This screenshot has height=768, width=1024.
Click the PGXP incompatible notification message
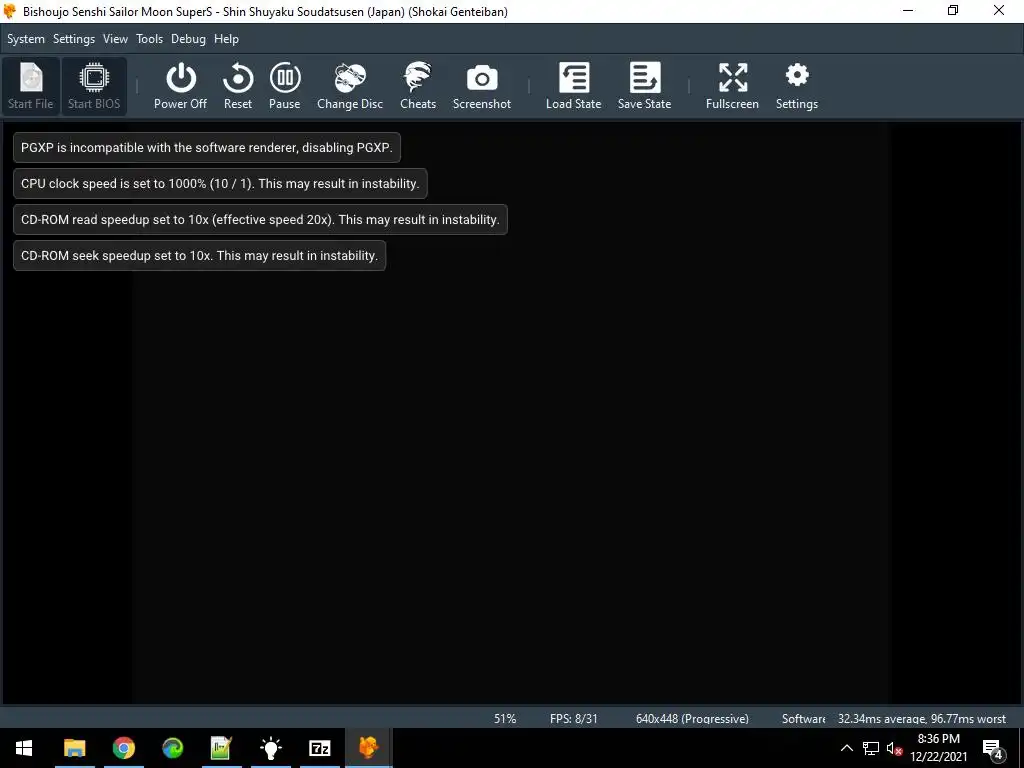point(206,148)
